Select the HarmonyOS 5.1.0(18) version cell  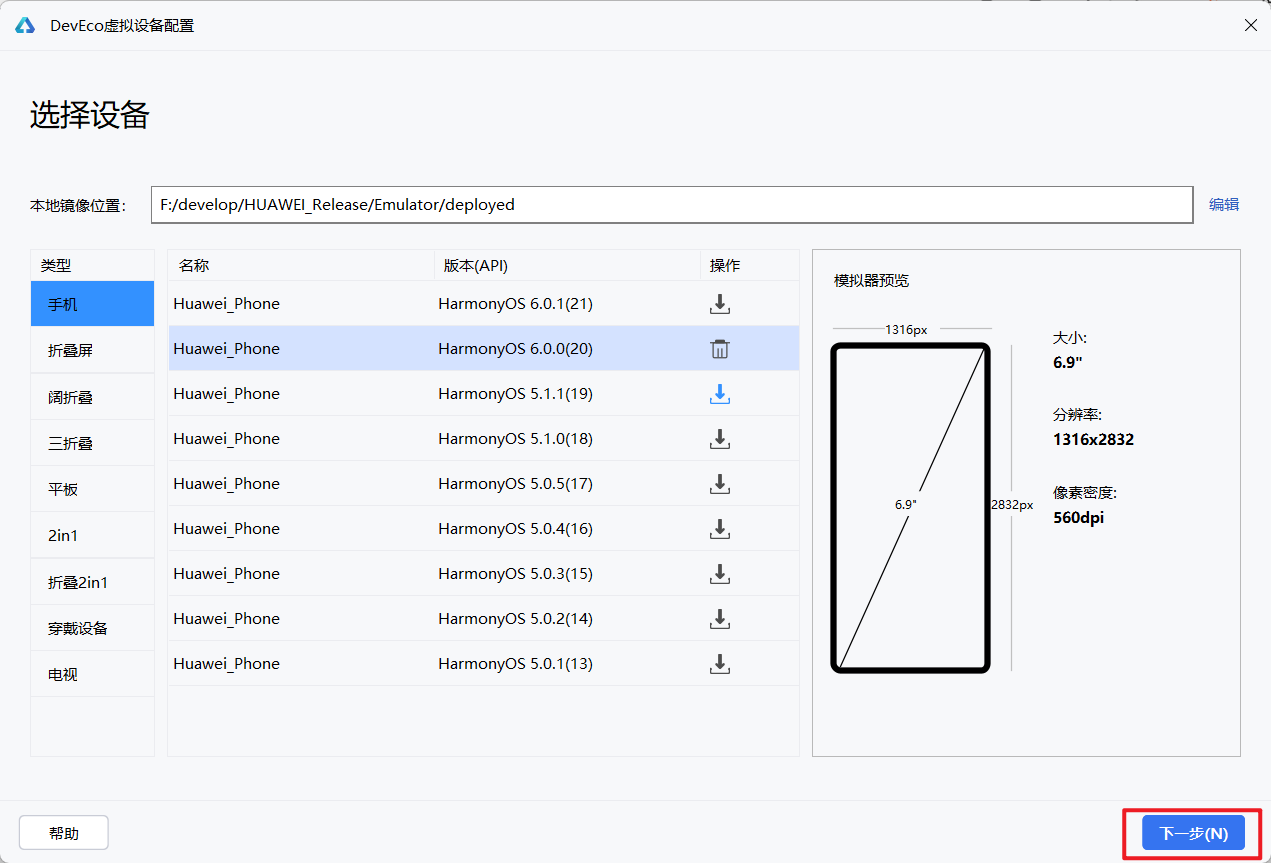click(515, 439)
